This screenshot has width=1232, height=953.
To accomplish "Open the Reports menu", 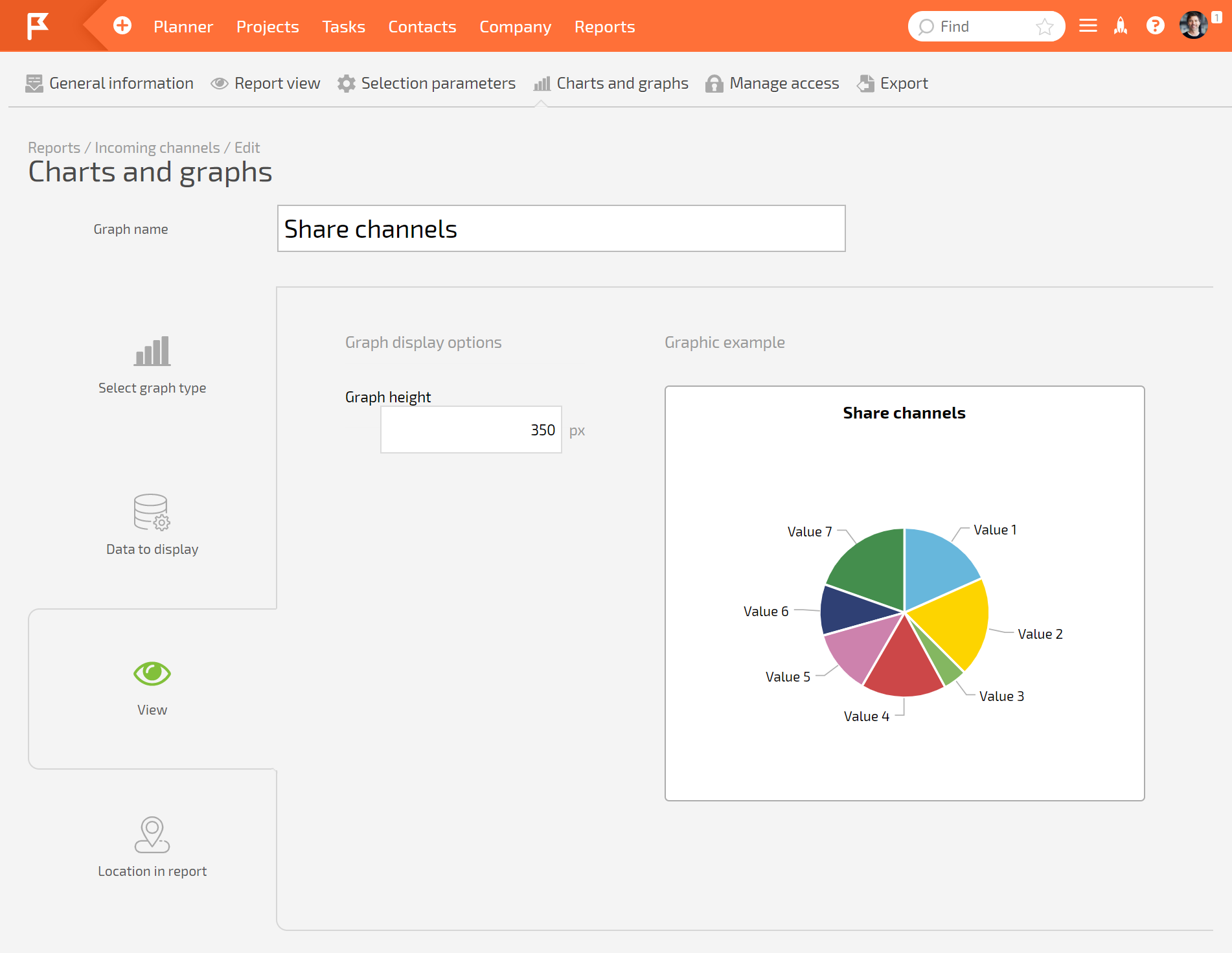I will click(x=605, y=27).
